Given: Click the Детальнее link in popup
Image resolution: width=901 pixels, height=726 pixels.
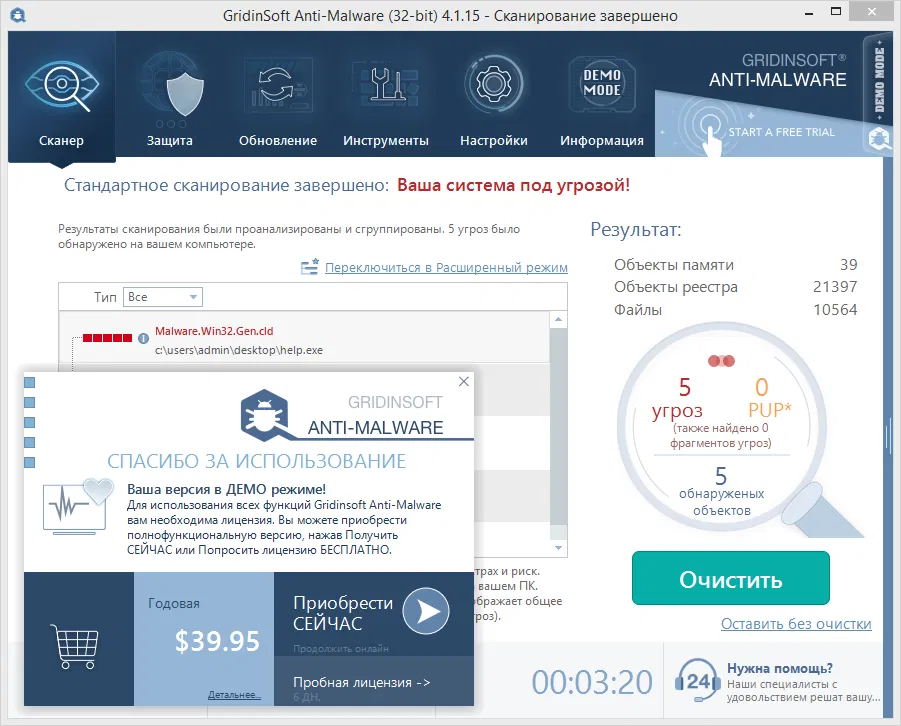Looking at the screenshot, I should click(x=234, y=695).
